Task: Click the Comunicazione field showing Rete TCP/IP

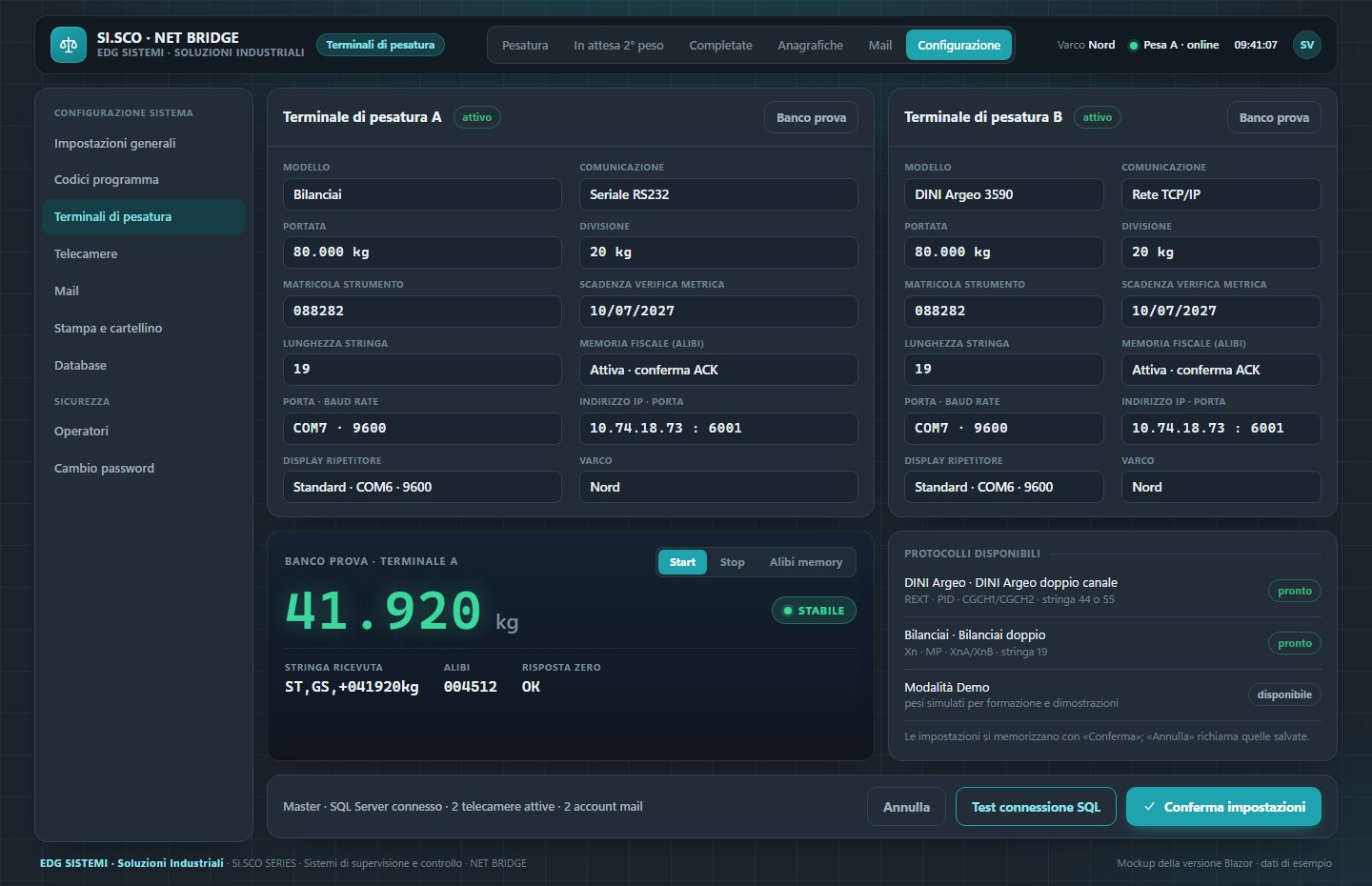Action: coord(1221,194)
